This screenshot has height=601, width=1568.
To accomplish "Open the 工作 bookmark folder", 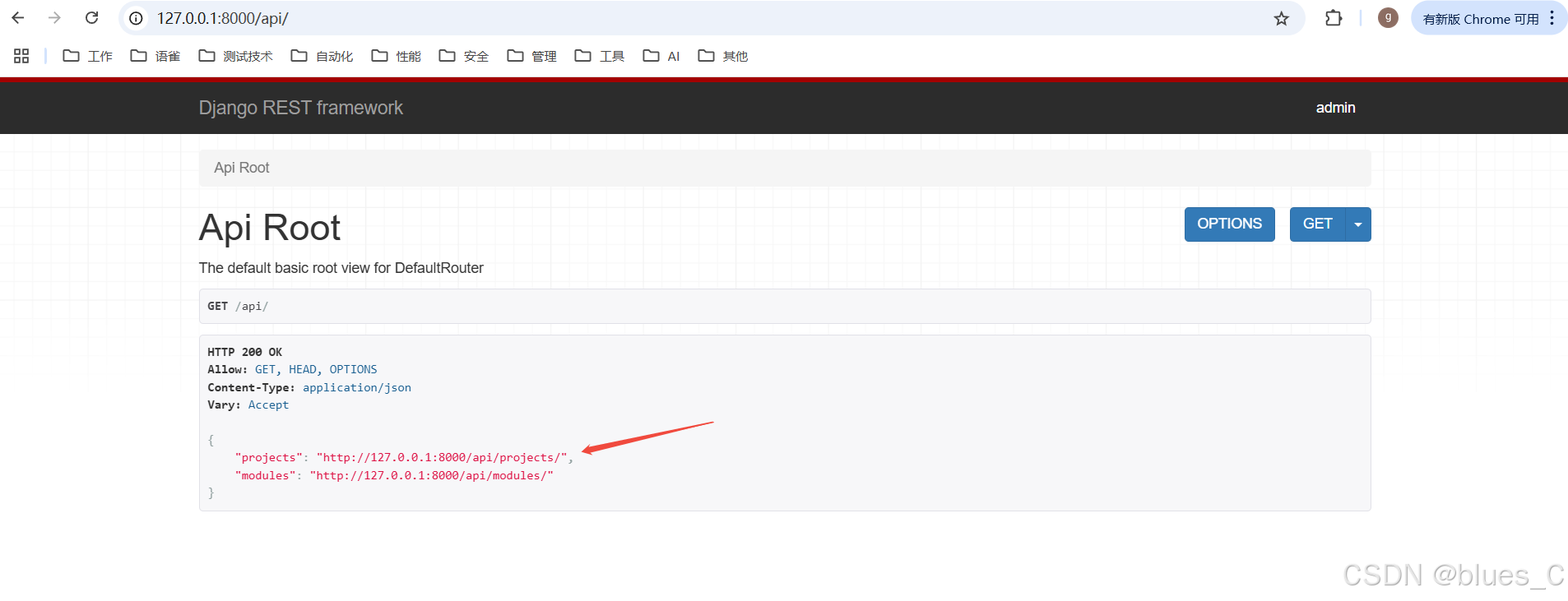I will pyautogui.click(x=88, y=56).
